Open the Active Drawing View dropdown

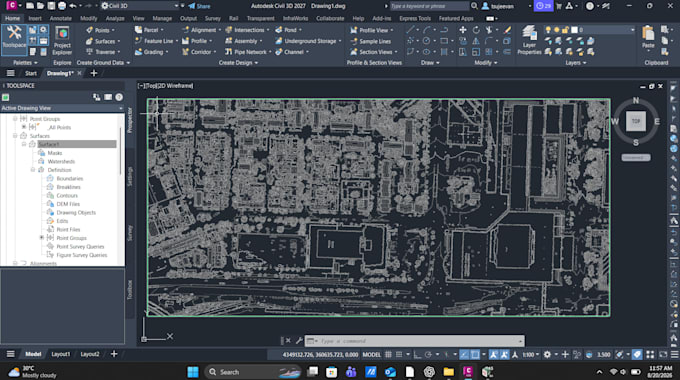pos(62,108)
